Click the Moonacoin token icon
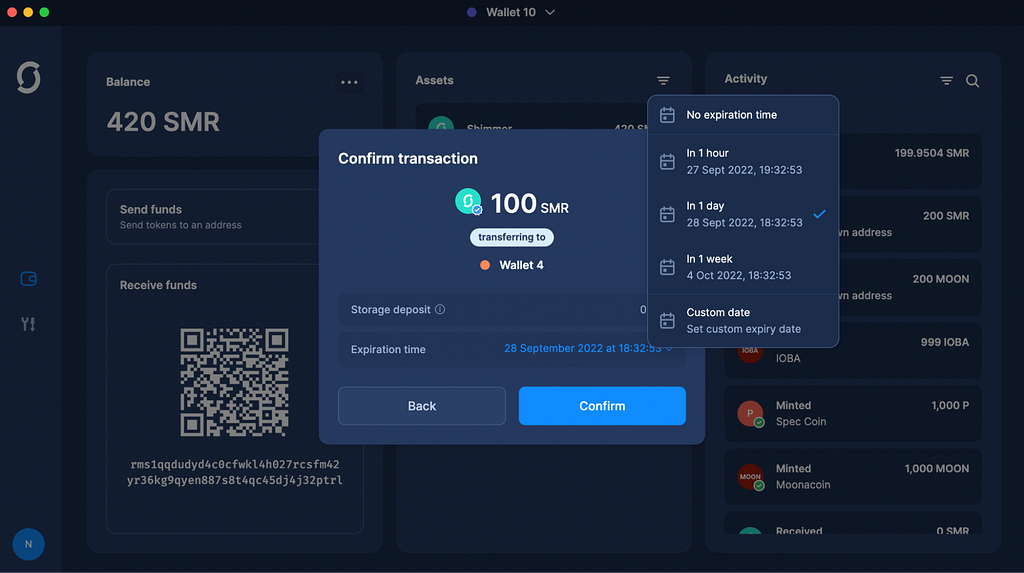1024x573 pixels. tap(750, 477)
